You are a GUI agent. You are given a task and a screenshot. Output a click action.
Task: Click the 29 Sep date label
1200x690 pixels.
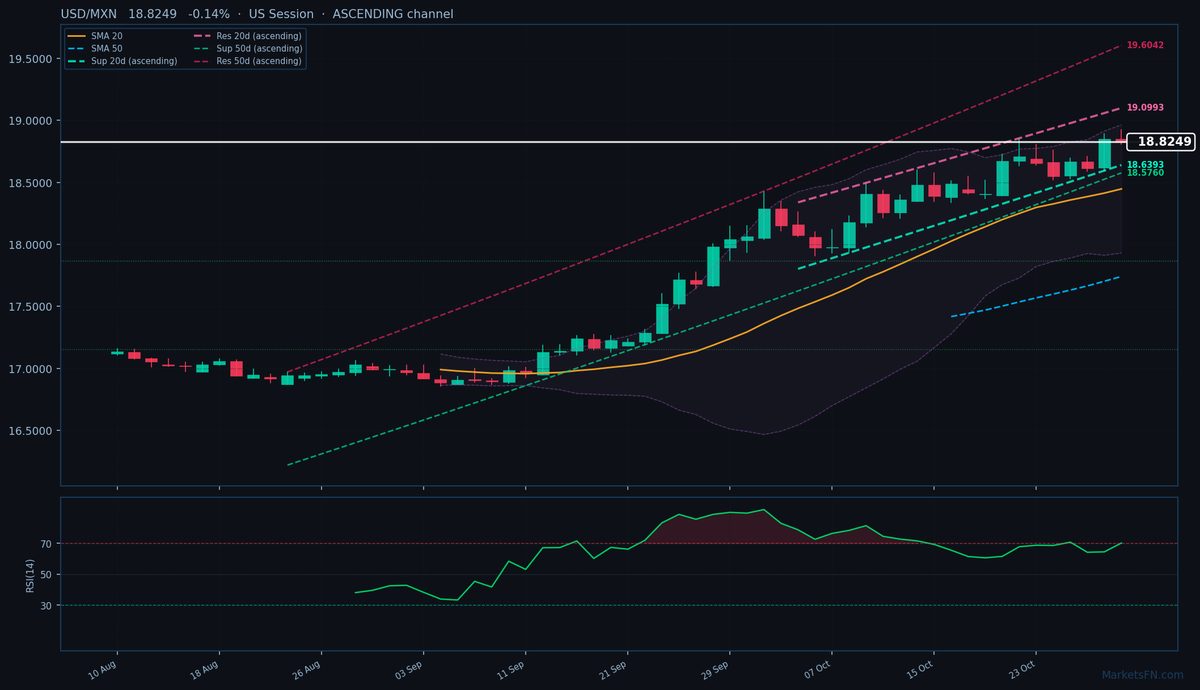714,669
